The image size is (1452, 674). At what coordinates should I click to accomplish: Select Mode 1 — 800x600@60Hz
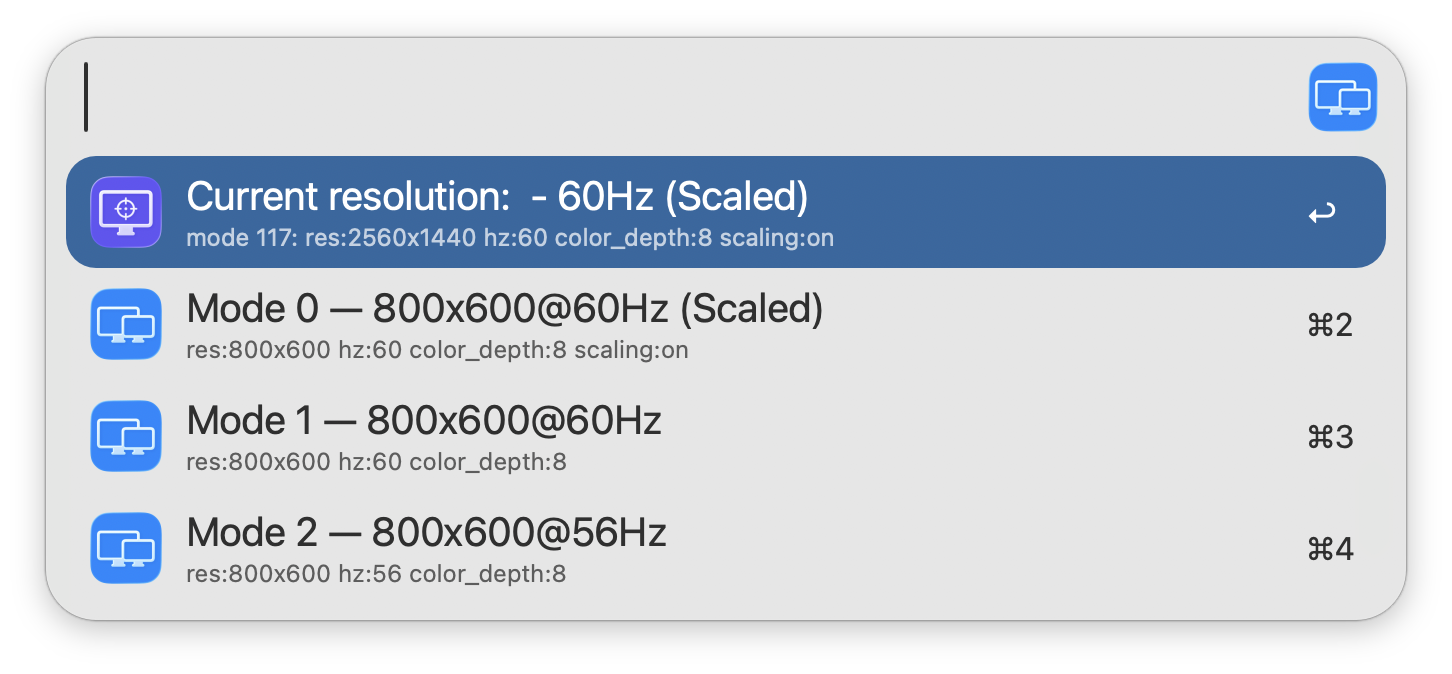point(424,421)
